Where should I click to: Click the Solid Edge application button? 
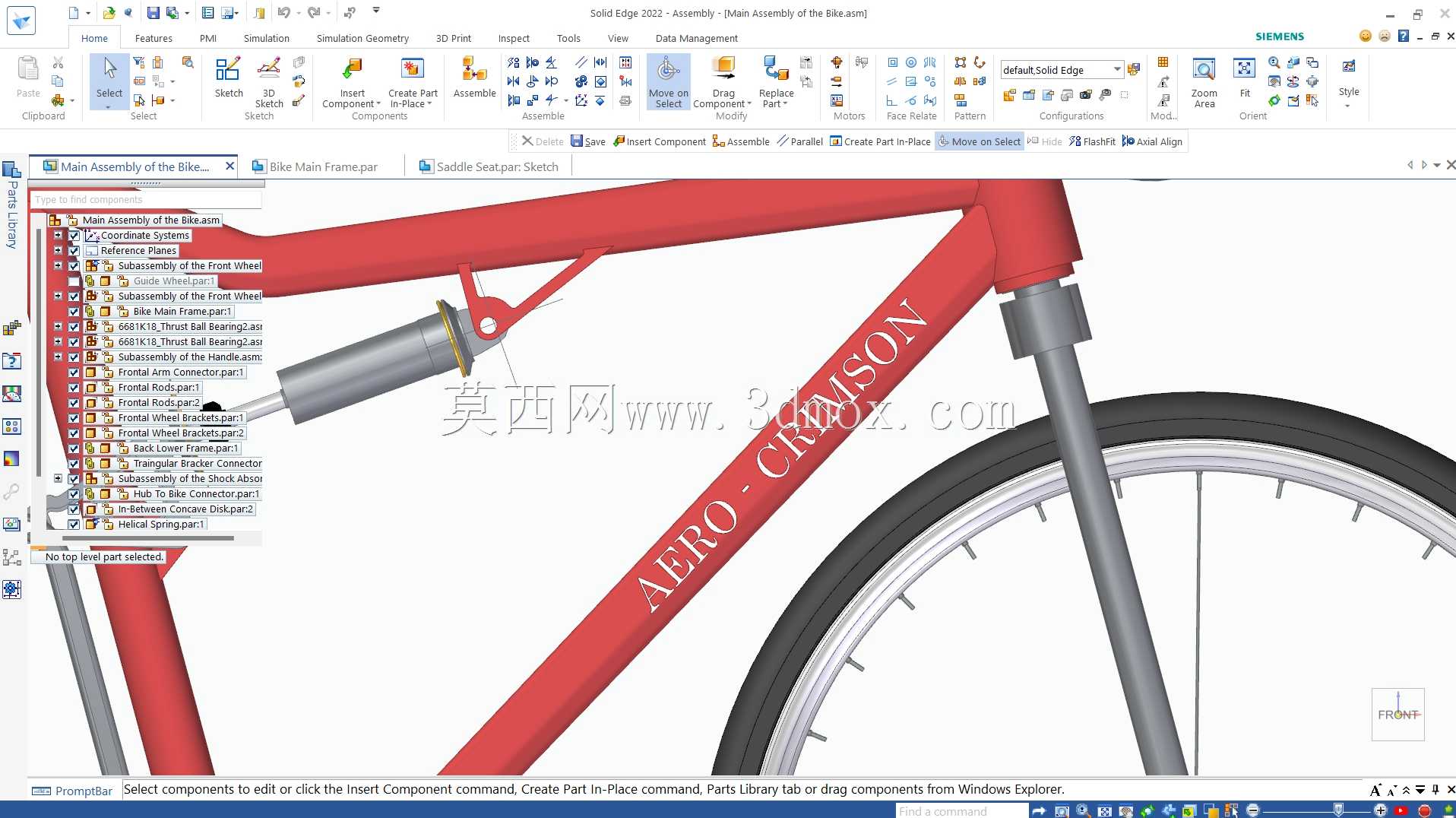pyautogui.click(x=21, y=21)
